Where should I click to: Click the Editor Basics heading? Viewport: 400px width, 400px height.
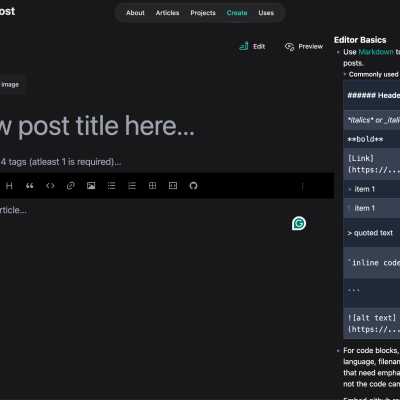360,40
